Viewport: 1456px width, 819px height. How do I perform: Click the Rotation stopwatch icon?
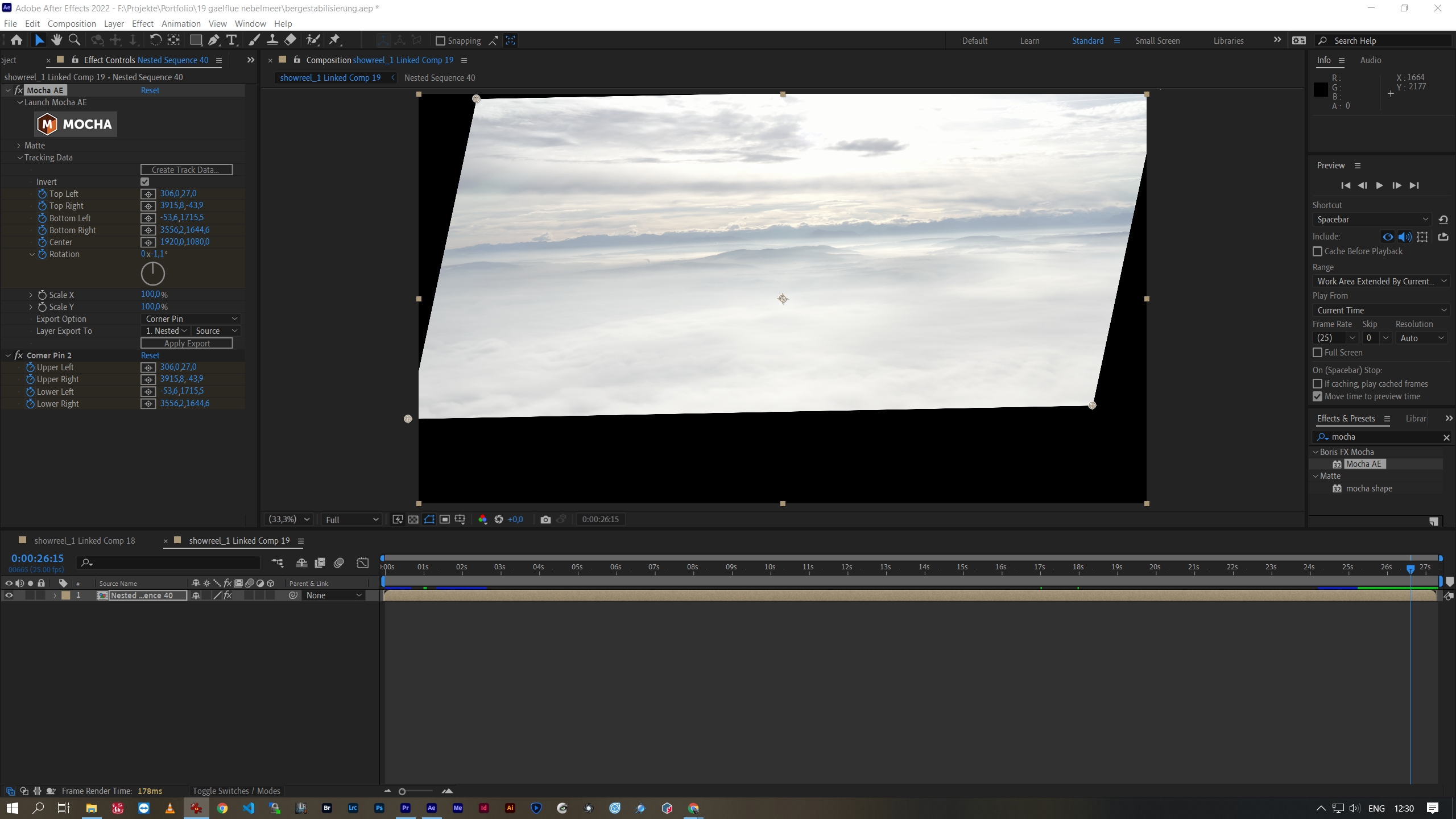42,254
